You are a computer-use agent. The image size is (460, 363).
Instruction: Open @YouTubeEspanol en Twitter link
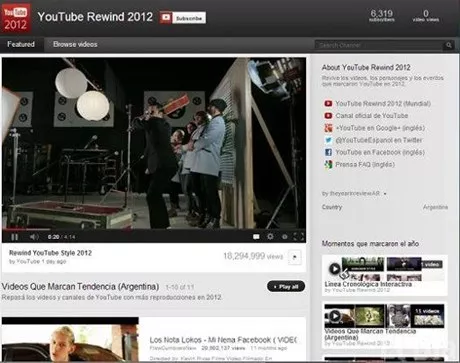[x=379, y=140]
